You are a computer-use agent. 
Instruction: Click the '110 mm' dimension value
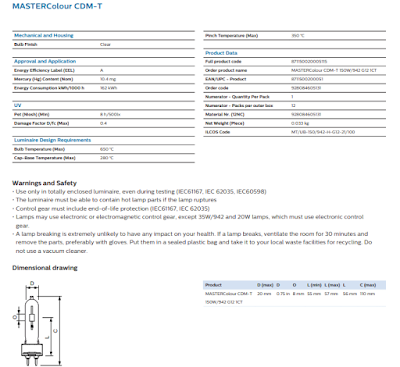click(367, 294)
